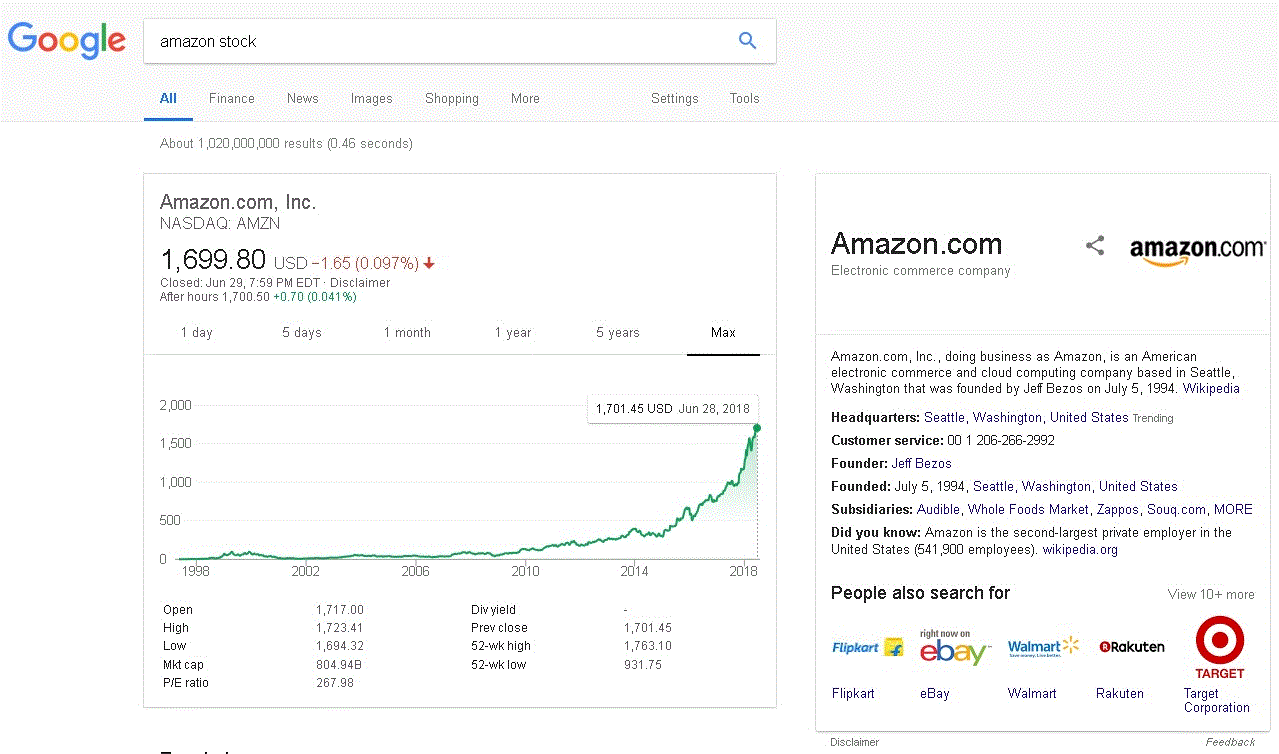Click the green endpoint marker on the chart
The width and height of the screenshot is (1279, 754).
(757, 428)
